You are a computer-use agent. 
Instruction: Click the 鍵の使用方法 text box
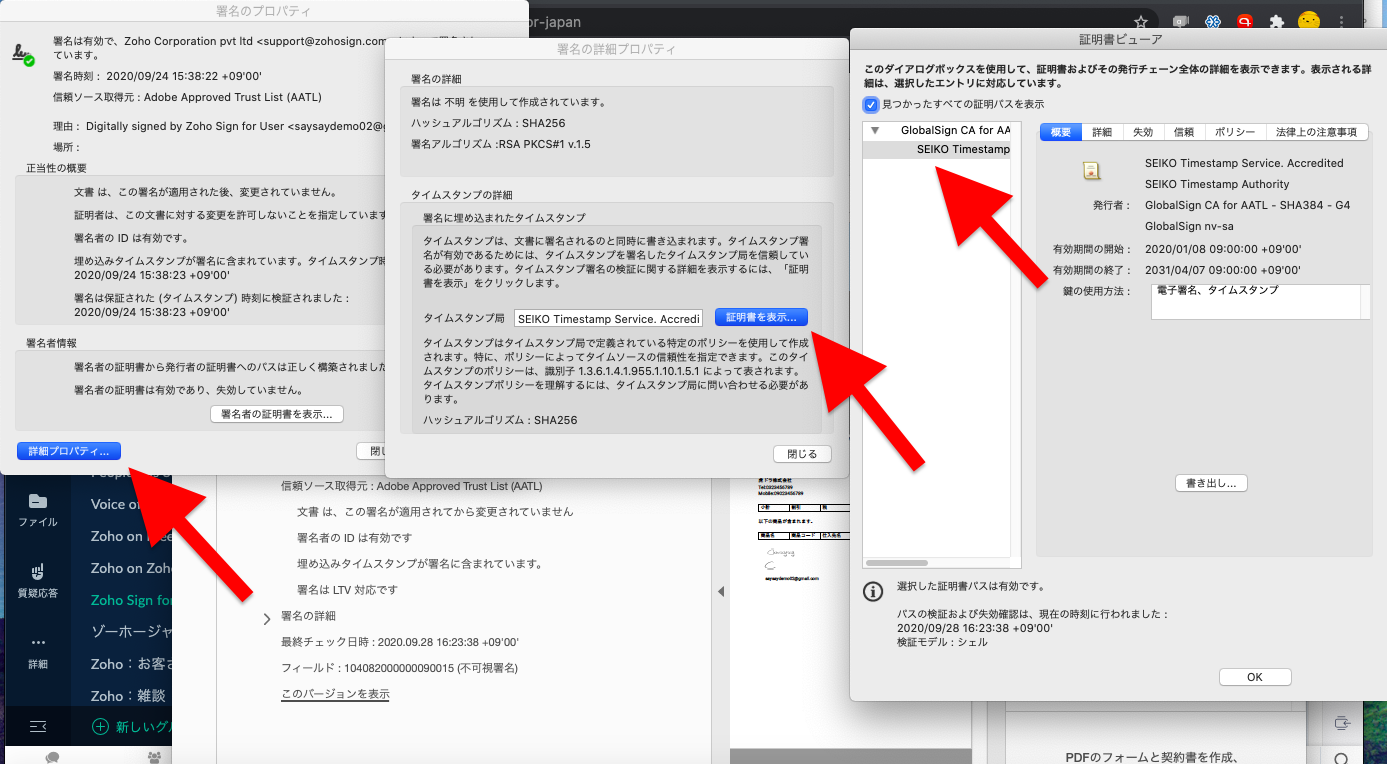click(1260, 301)
